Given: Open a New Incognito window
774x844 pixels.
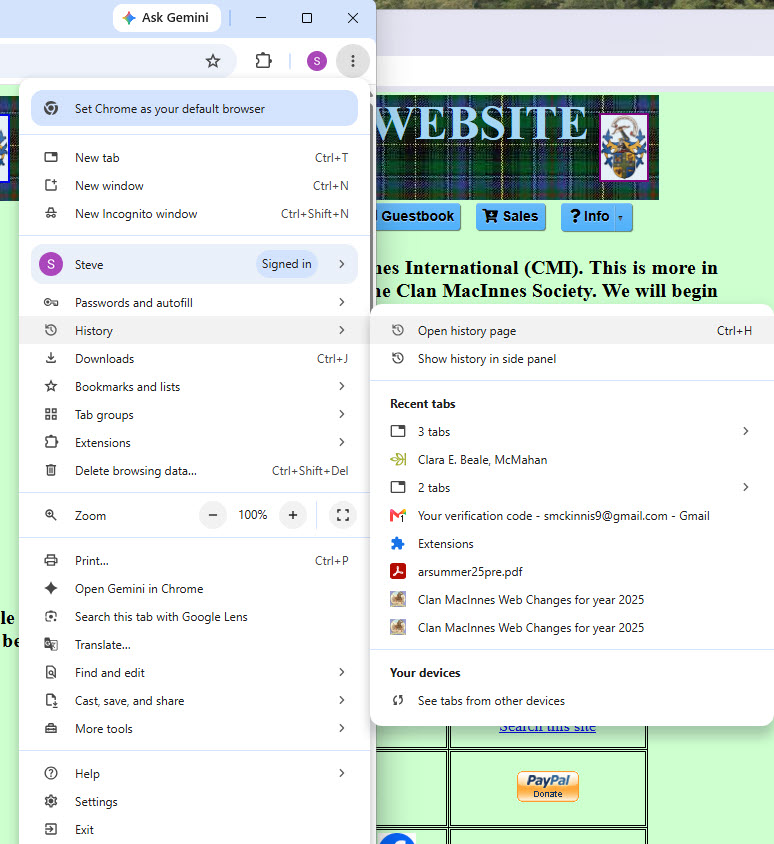Looking at the screenshot, I should 194,214.
